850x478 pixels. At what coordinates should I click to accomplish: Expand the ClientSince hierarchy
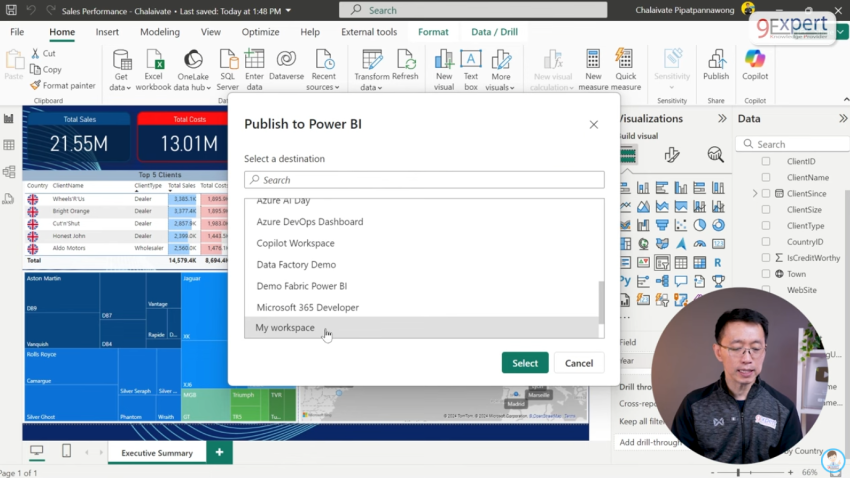[x=755, y=193]
